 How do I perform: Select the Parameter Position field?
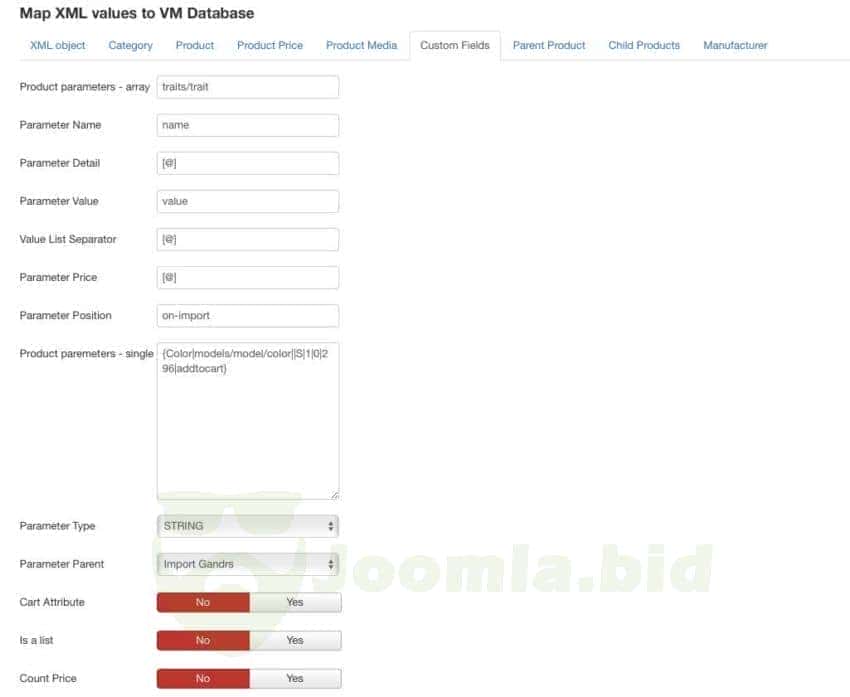(x=248, y=315)
